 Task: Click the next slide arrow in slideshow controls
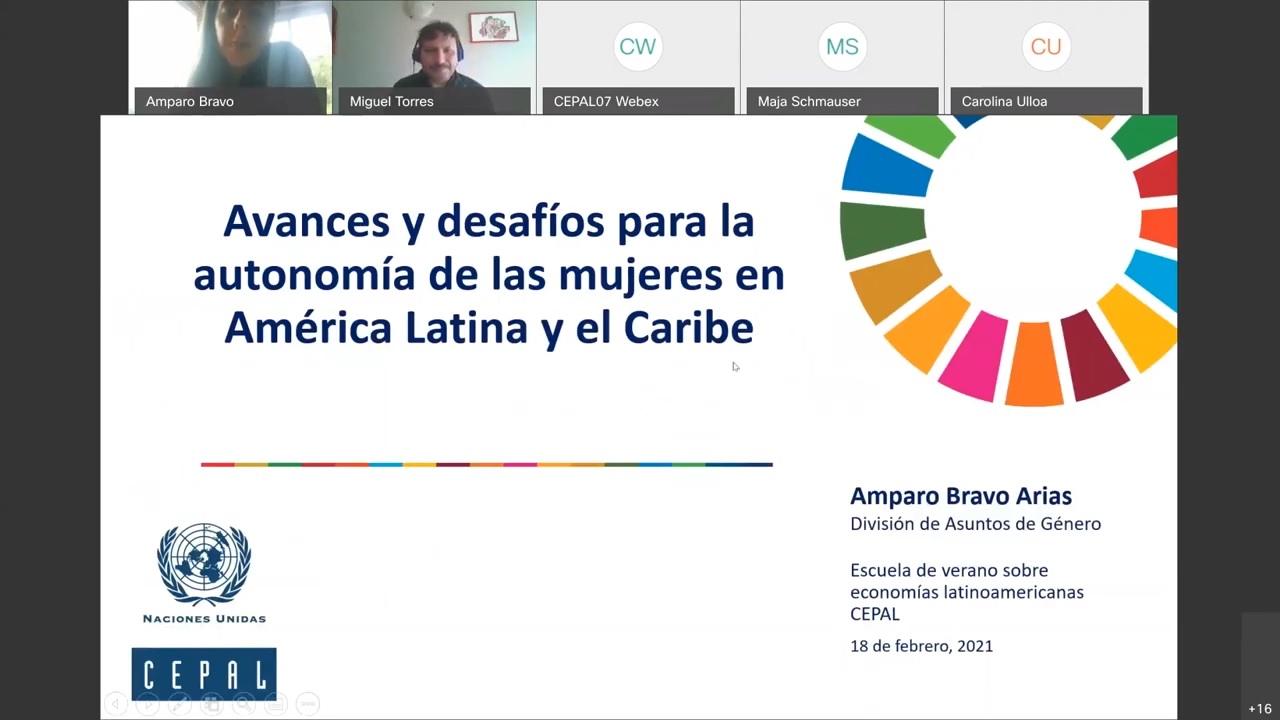[148, 704]
